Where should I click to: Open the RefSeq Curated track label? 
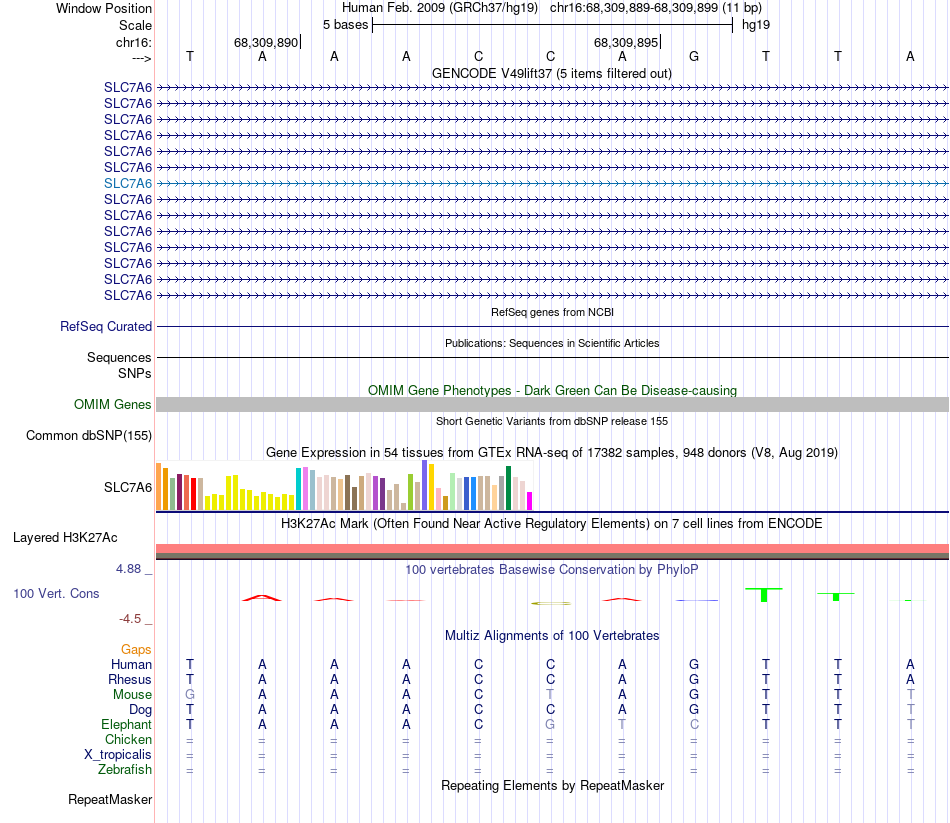106,326
